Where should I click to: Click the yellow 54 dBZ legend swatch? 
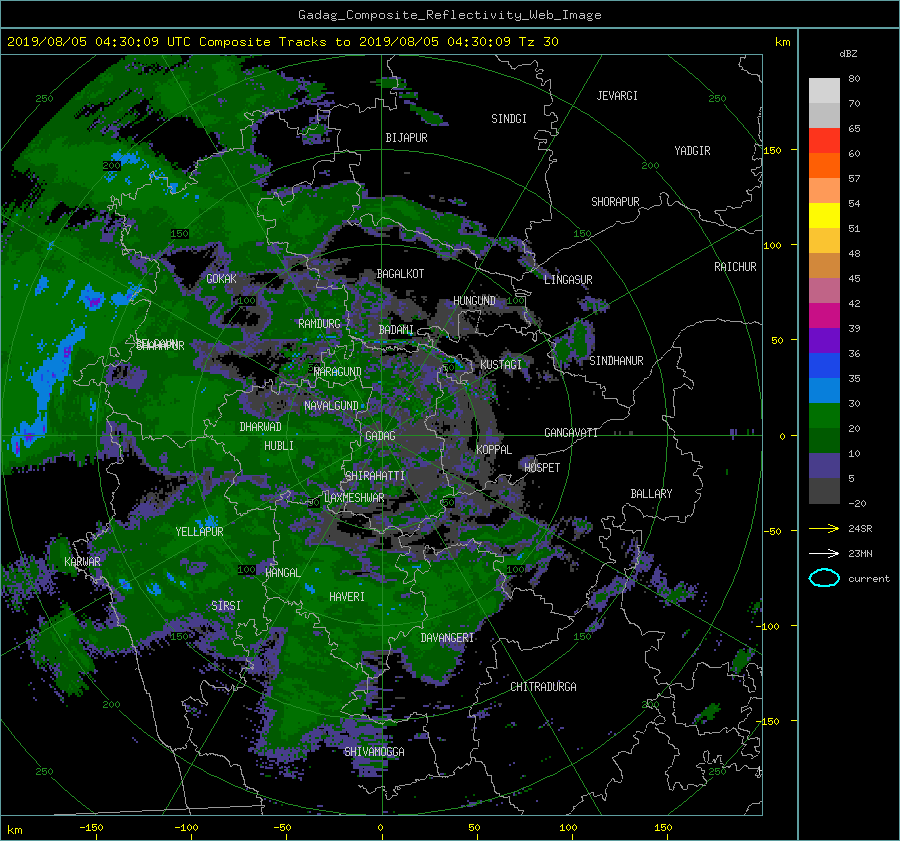[824, 215]
